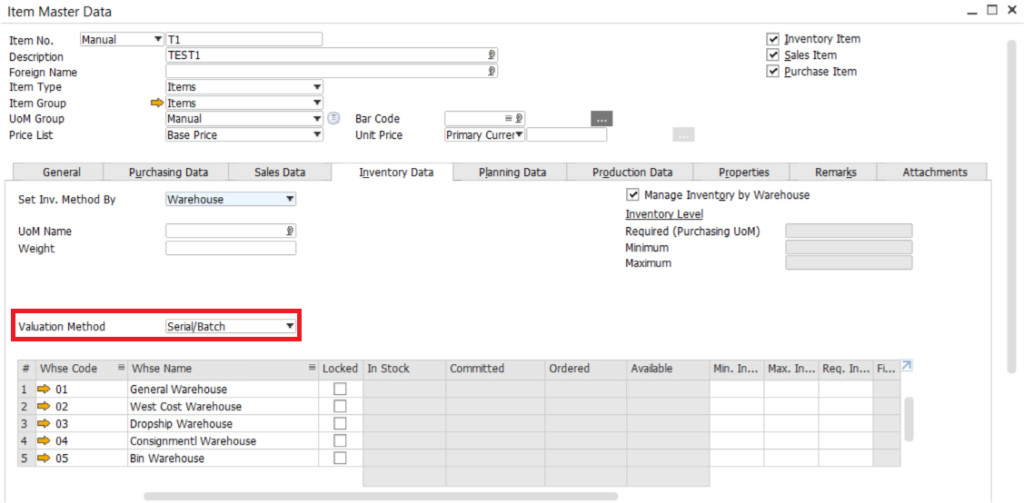Open the Item Group dropdown
This screenshot has height=503, width=1024.
pos(244,103)
